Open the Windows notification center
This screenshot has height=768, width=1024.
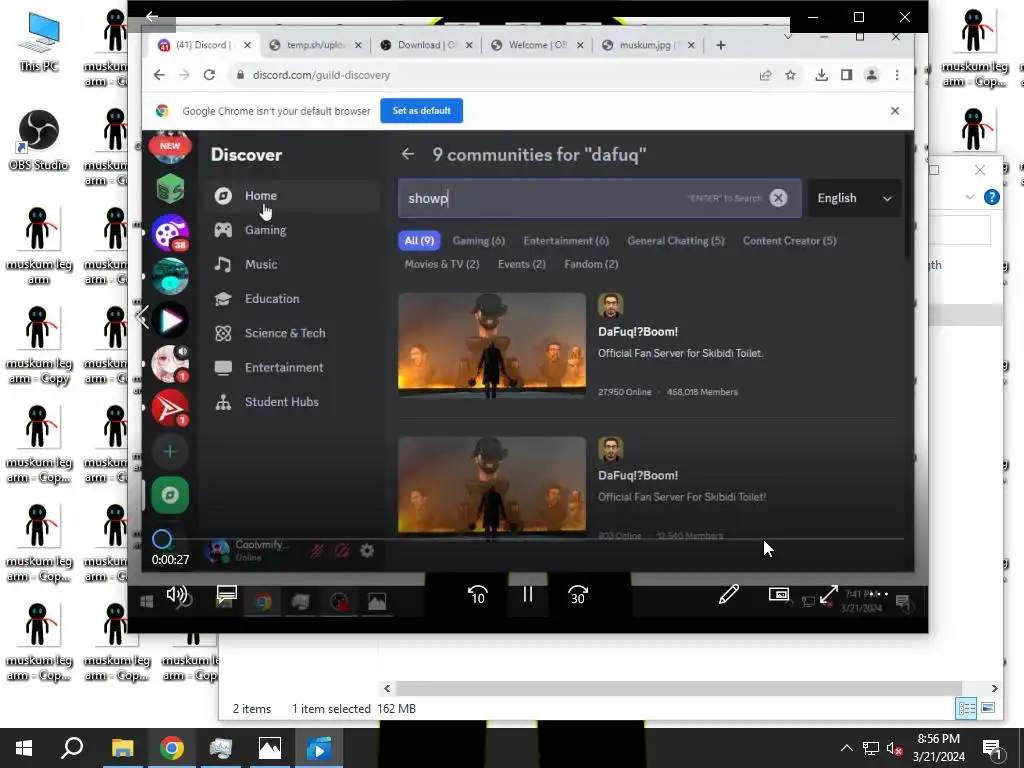(993, 749)
